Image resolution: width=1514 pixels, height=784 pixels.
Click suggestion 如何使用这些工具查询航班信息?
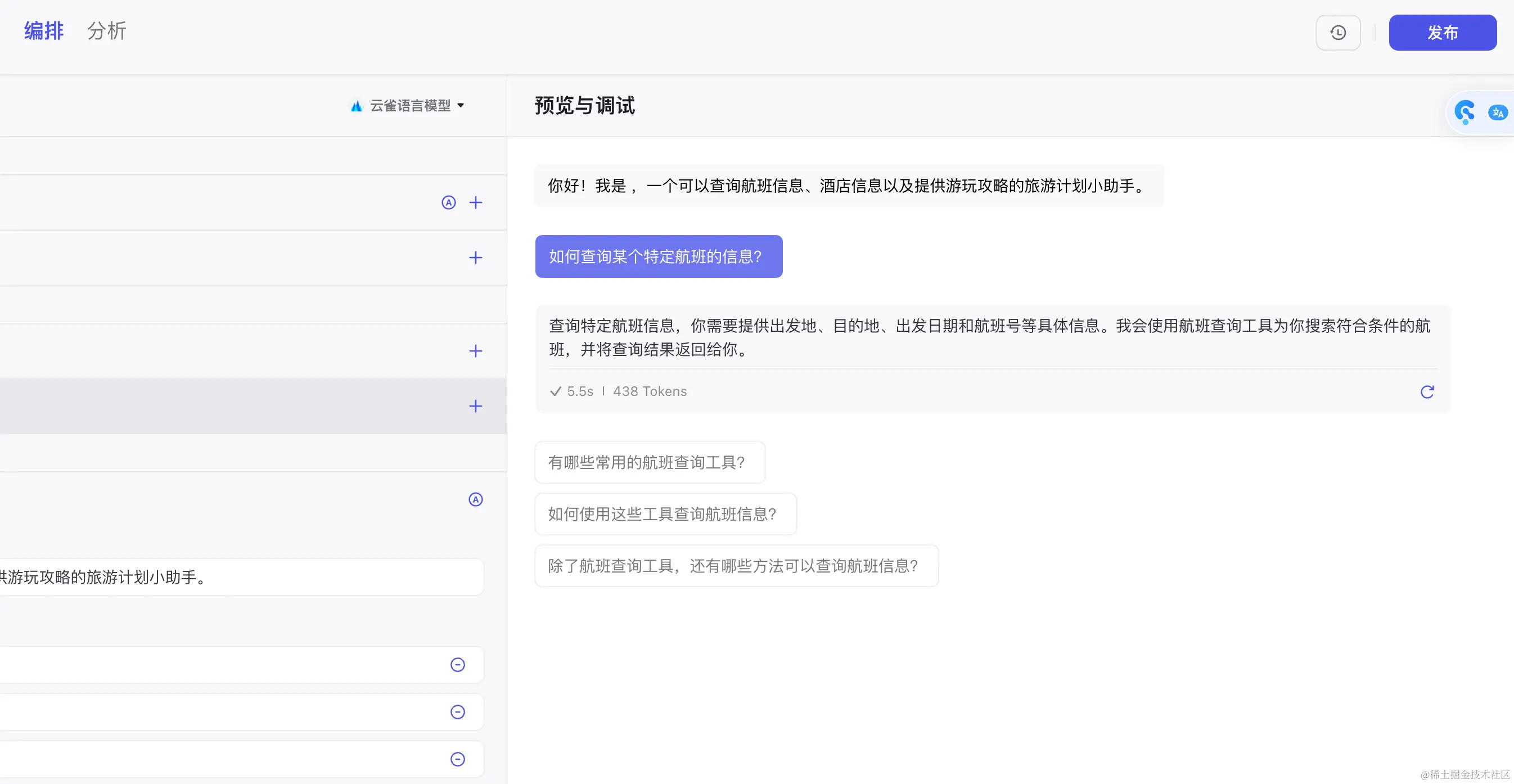(665, 514)
